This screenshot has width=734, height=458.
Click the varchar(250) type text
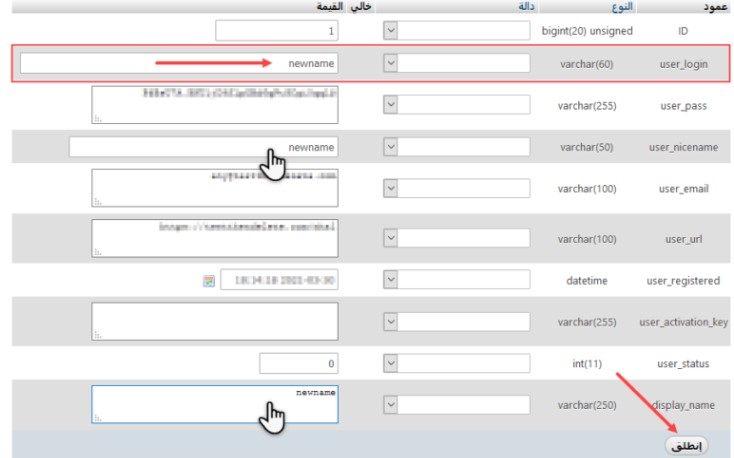pyautogui.click(x=587, y=406)
